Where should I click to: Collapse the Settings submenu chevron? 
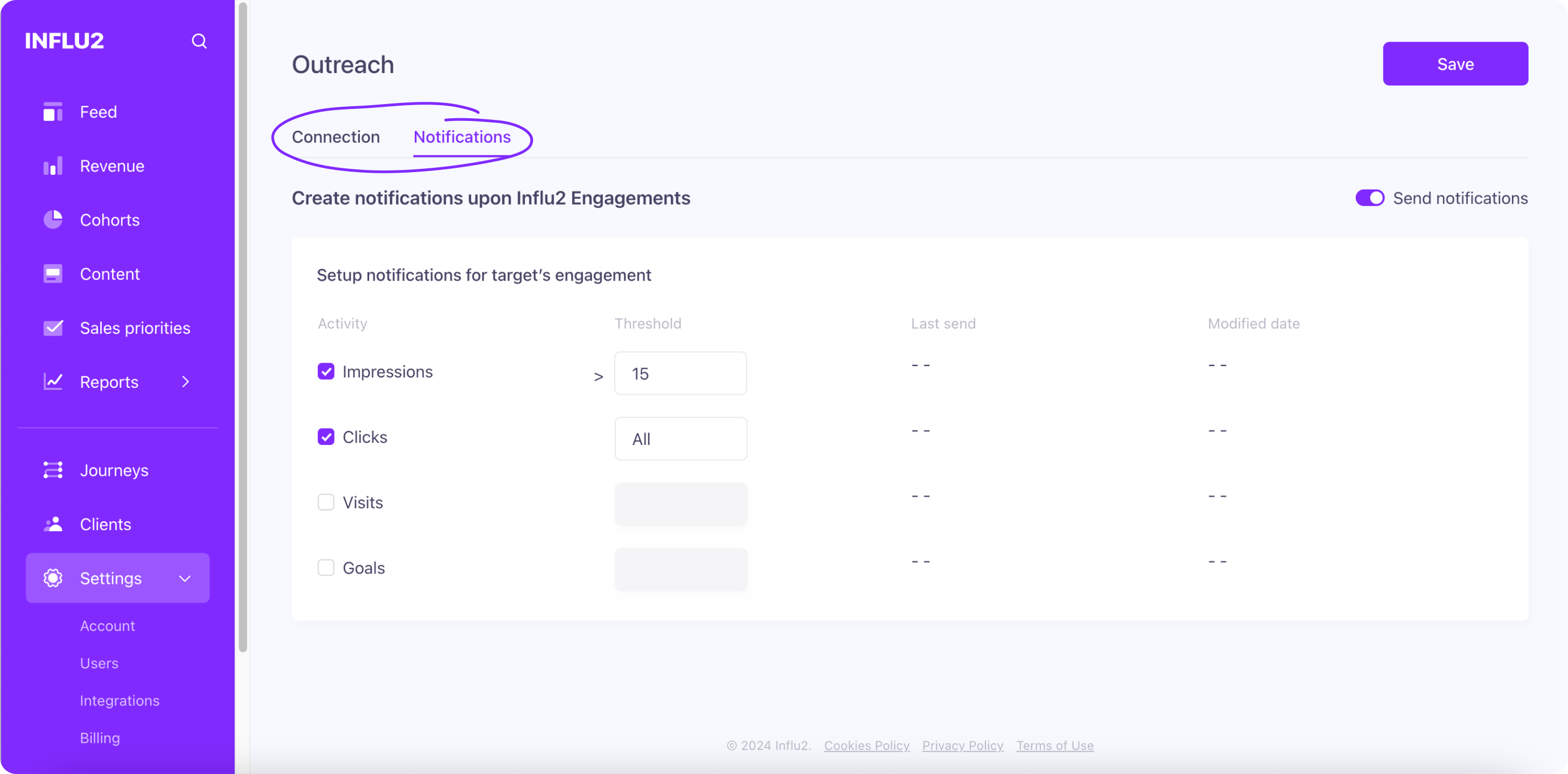[x=185, y=578]
